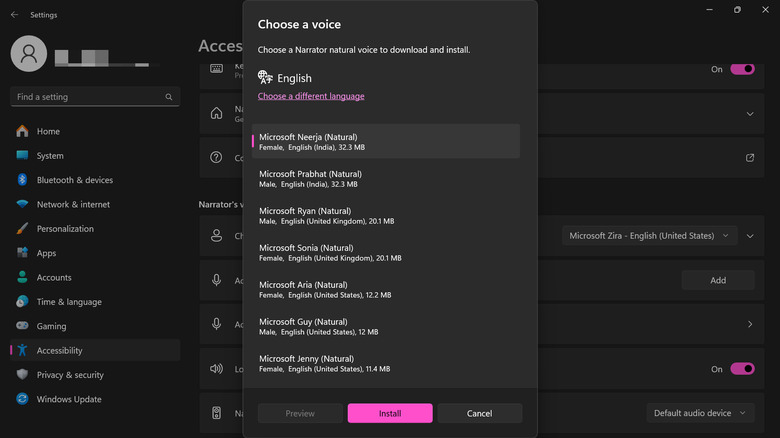Toggle the lower On switch near speaker row

(x=742, y=369)
